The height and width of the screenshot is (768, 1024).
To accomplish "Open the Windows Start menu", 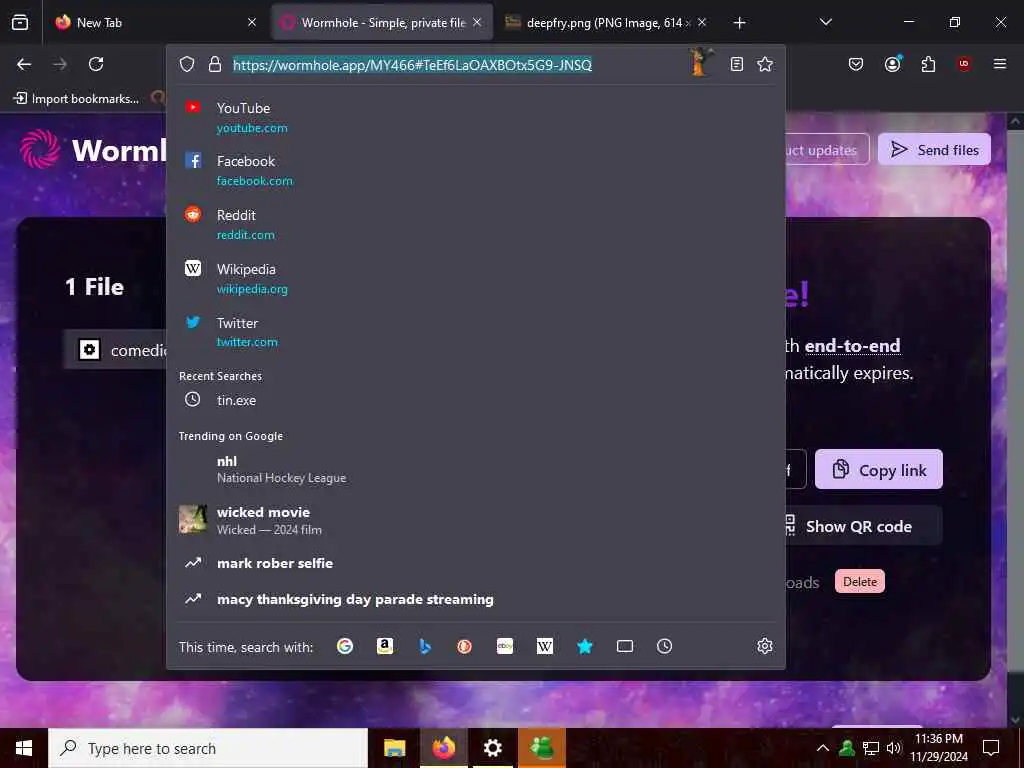I will [24, 748].
